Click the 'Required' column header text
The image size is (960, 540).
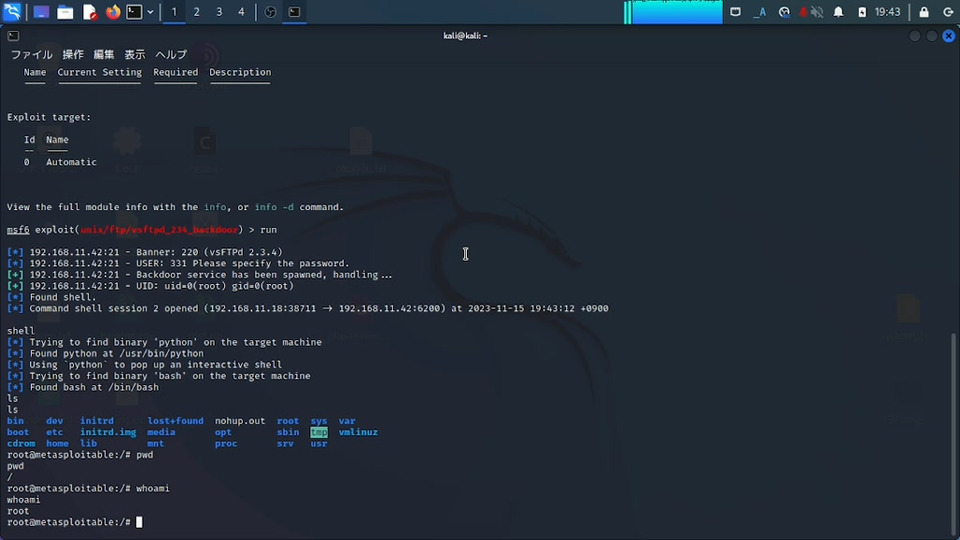tap(176, 72)
